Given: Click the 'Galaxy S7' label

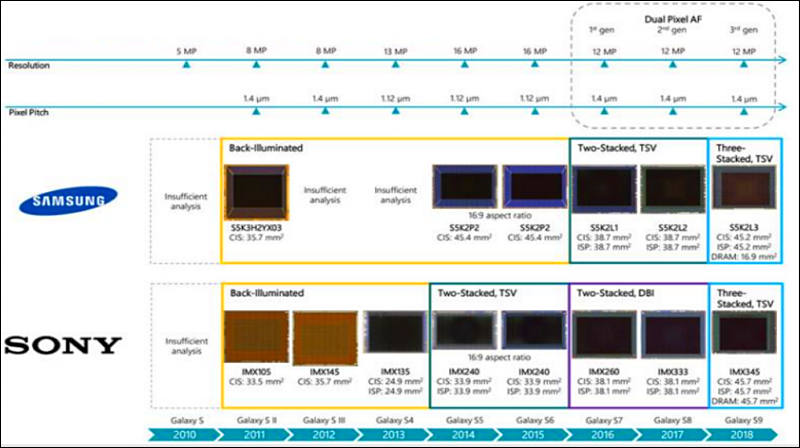Looking at the screenshot, I should pyautogui.click(x=604, y=420).
